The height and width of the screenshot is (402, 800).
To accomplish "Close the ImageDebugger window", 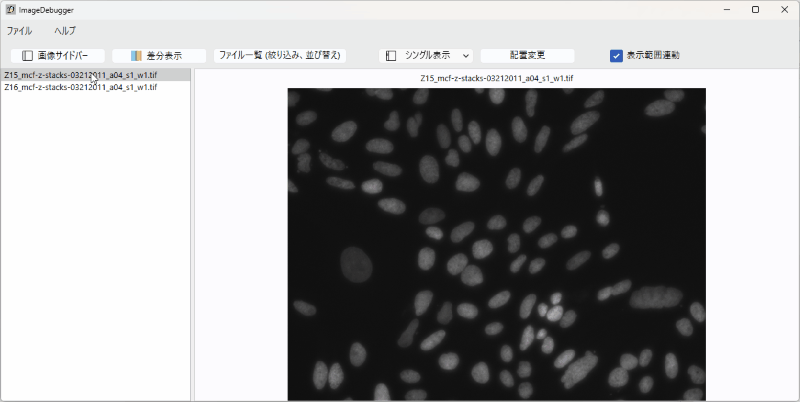I will [x=785, y=10].
